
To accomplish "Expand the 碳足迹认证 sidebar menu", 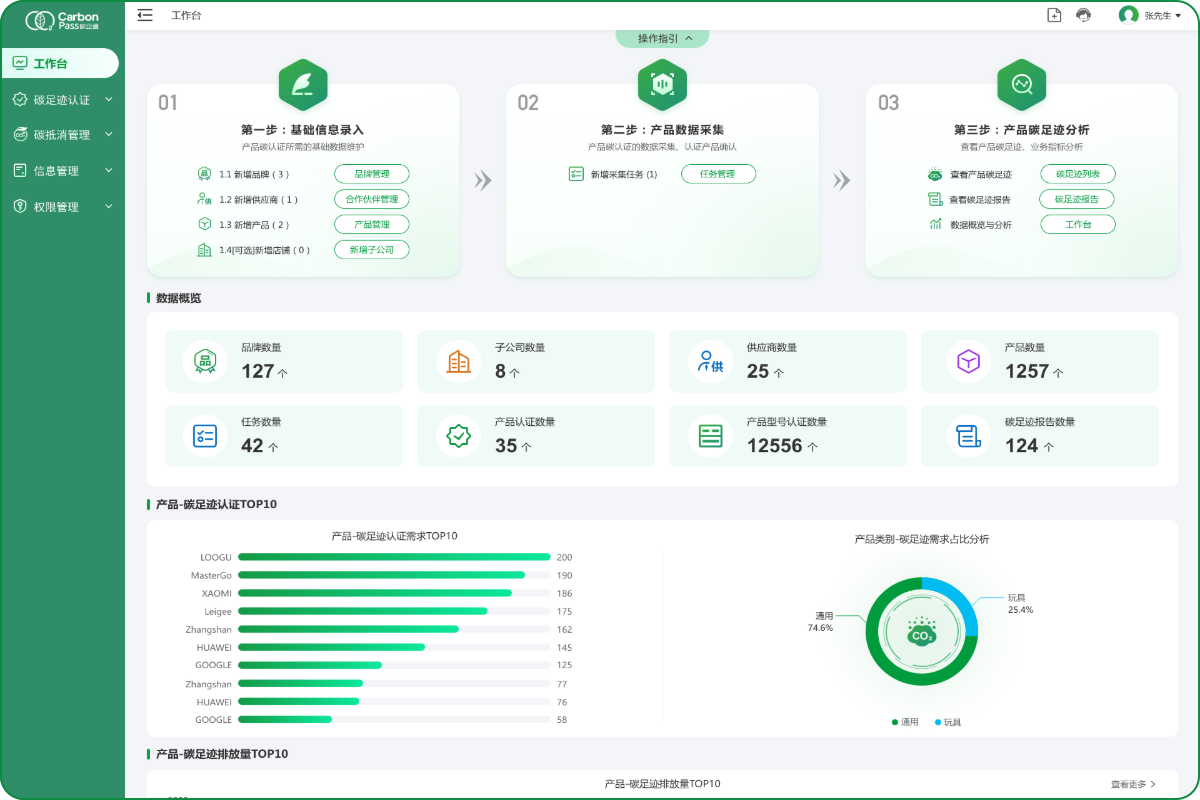I will point(61,99).
